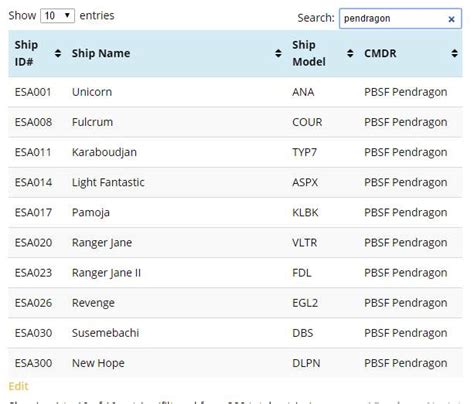Select the Susemebachi ship name

[105, 333]
